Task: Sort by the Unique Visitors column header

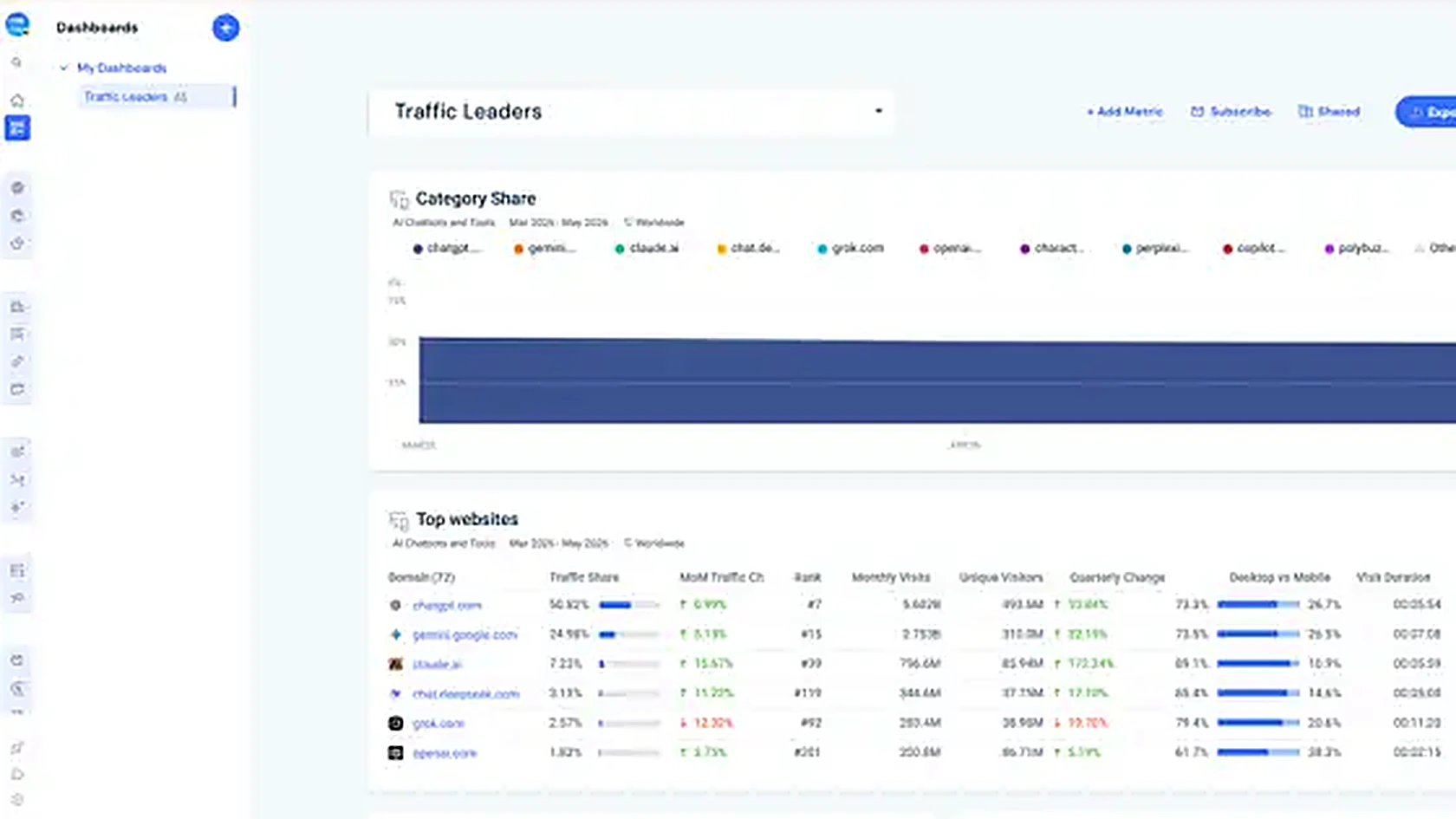Action: pyautogui.click(x=1001, y=577)
